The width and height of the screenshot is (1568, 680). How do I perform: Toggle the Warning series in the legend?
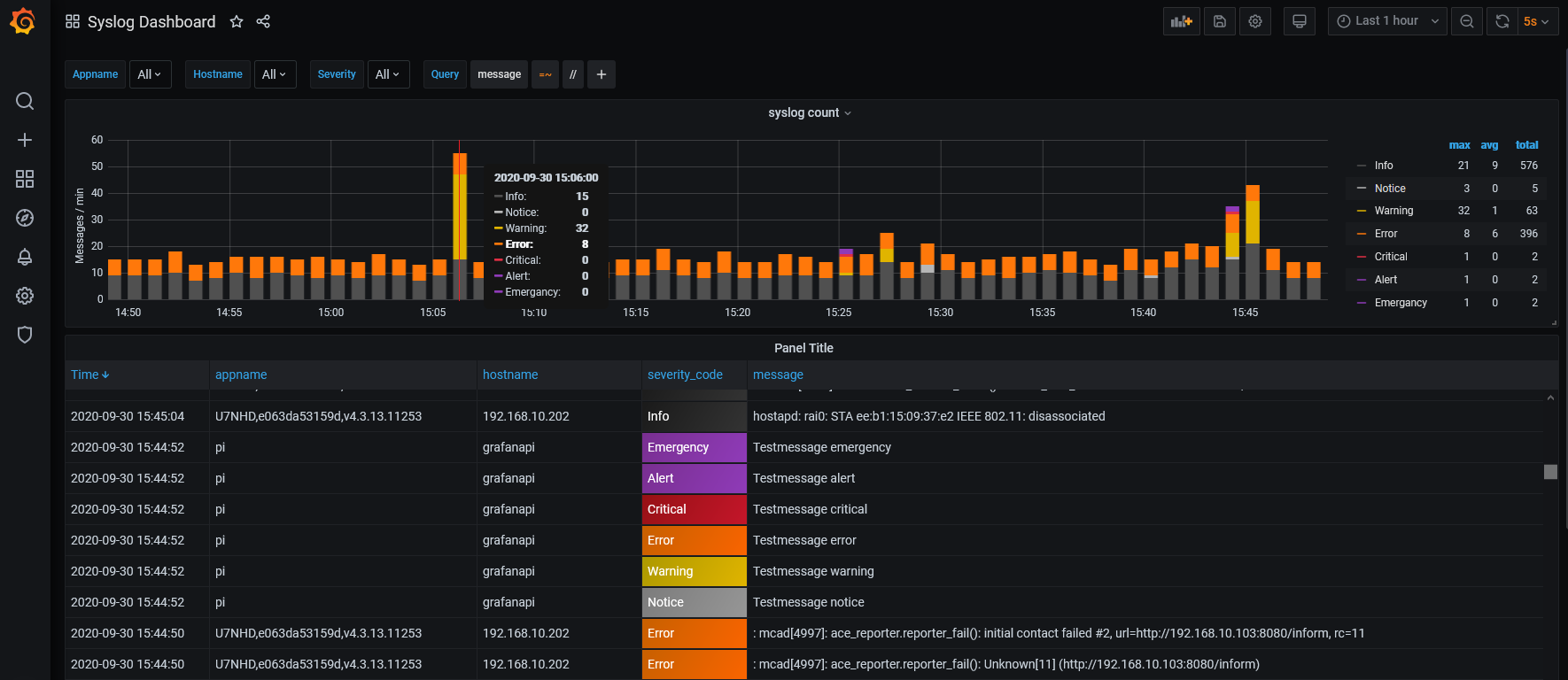pos(1393,211)
